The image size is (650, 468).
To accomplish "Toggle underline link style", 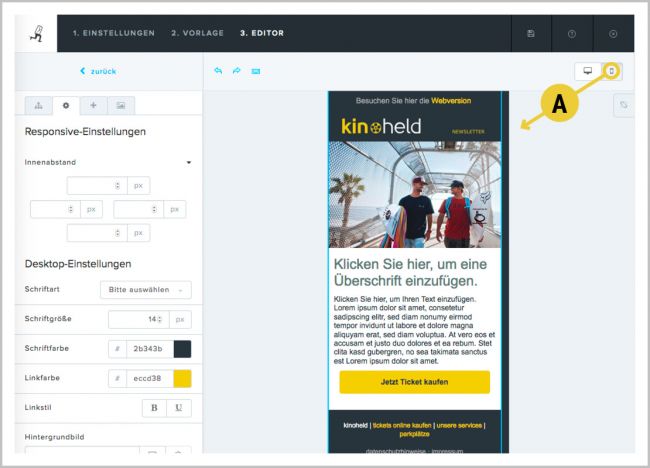I will pos(177,407).
